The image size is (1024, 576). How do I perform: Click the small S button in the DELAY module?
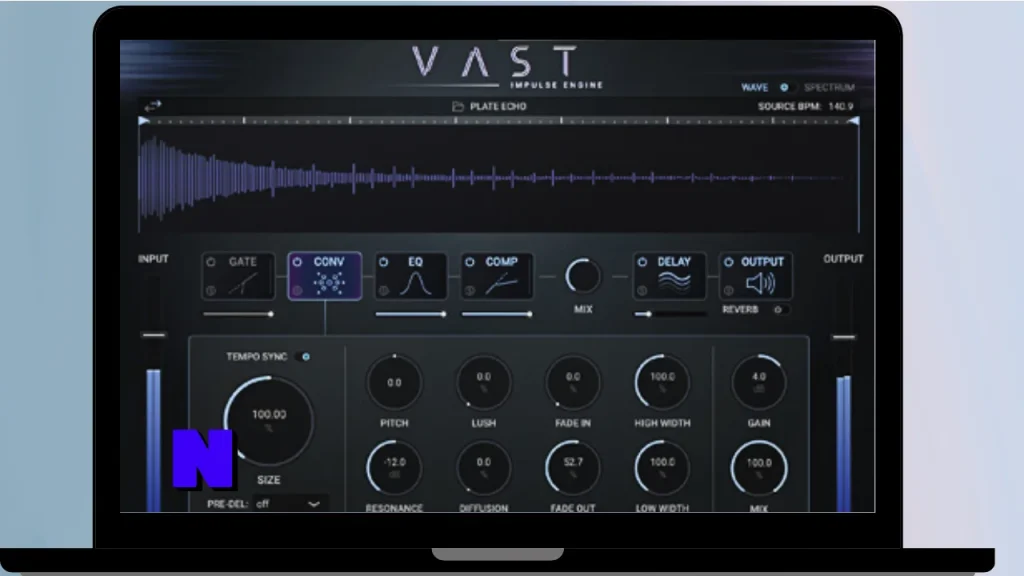(x=642, y=291)
